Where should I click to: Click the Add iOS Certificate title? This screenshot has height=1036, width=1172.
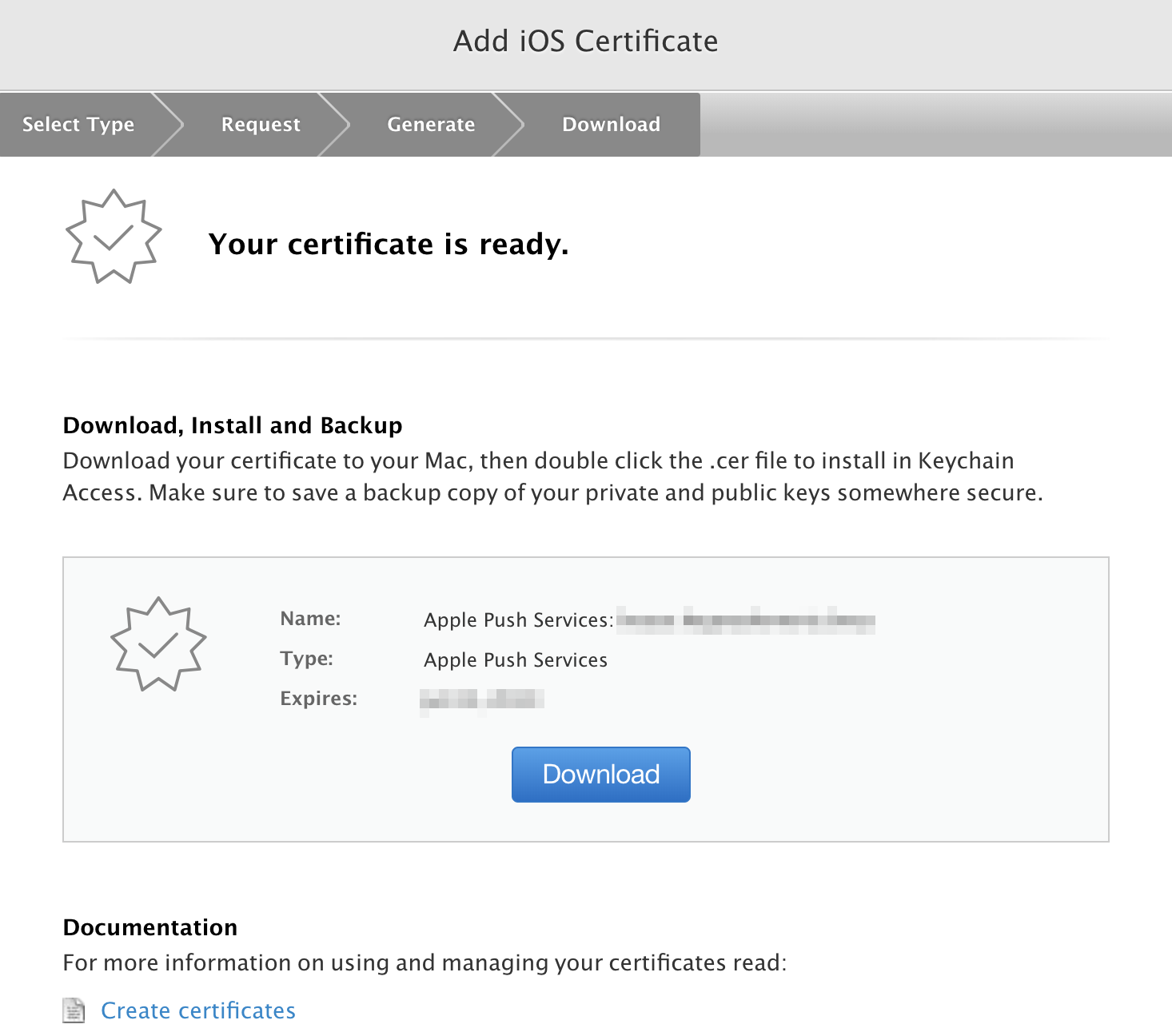[x=585, y=41]
